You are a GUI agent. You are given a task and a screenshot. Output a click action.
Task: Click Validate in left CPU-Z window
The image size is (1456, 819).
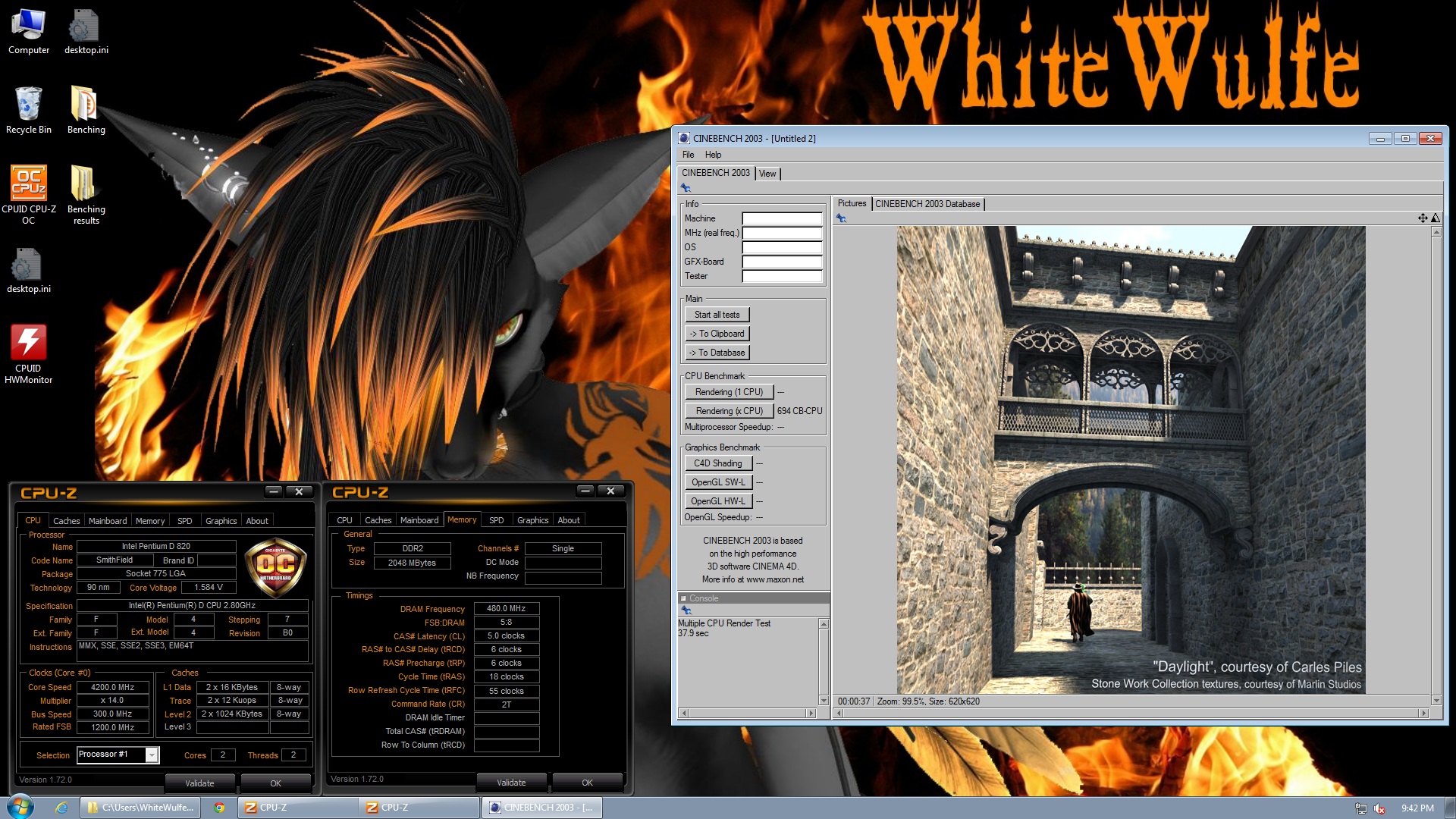tap(199, 783)
